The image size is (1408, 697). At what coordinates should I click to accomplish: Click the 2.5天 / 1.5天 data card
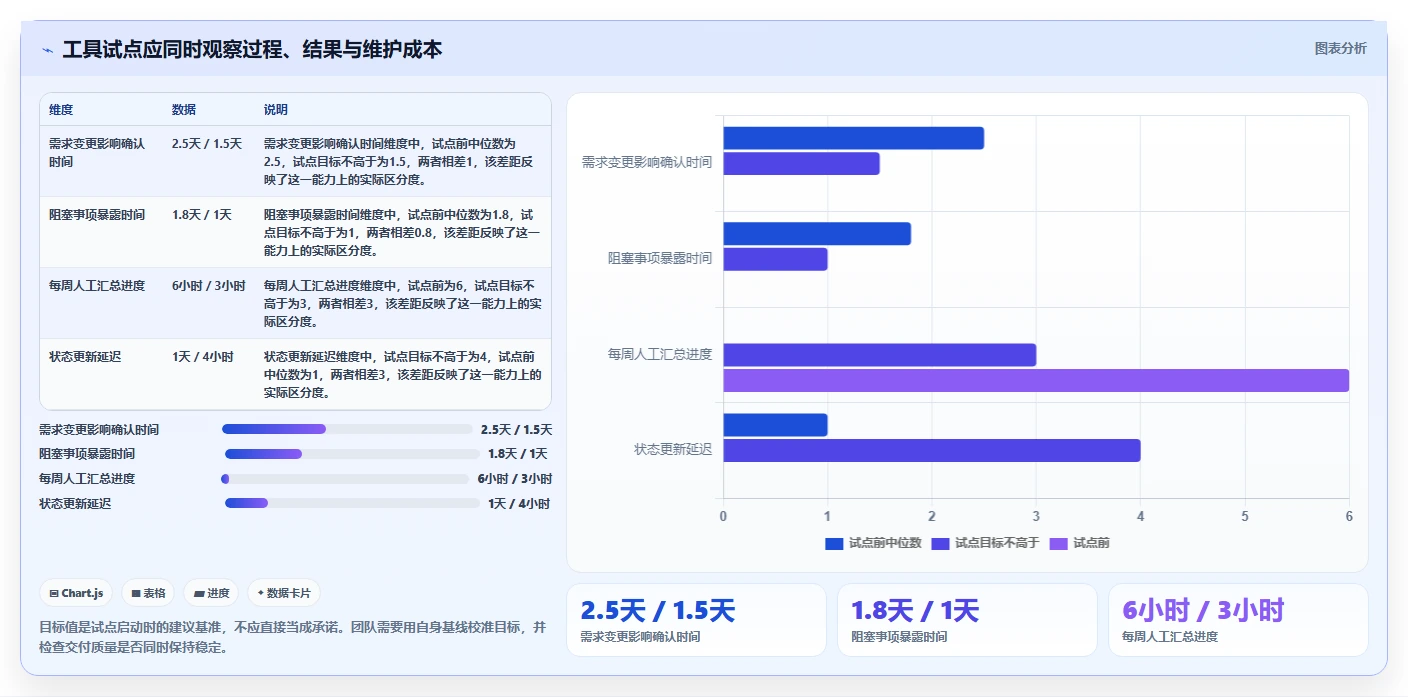click(696, 620)
